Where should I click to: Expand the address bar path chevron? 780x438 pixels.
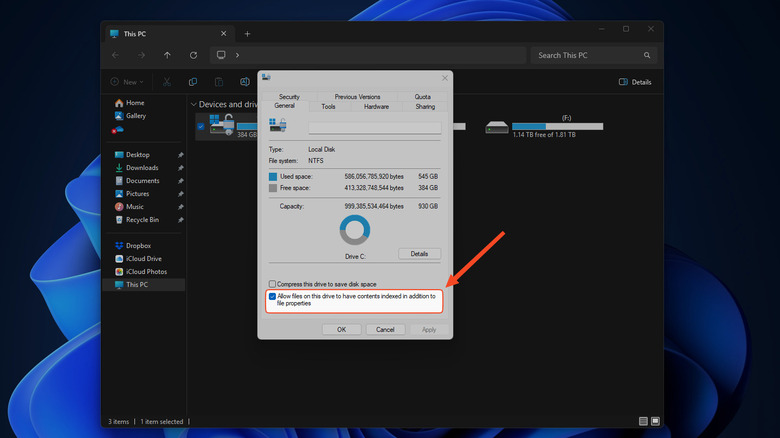pyautogui.click(x=237, y=55)
